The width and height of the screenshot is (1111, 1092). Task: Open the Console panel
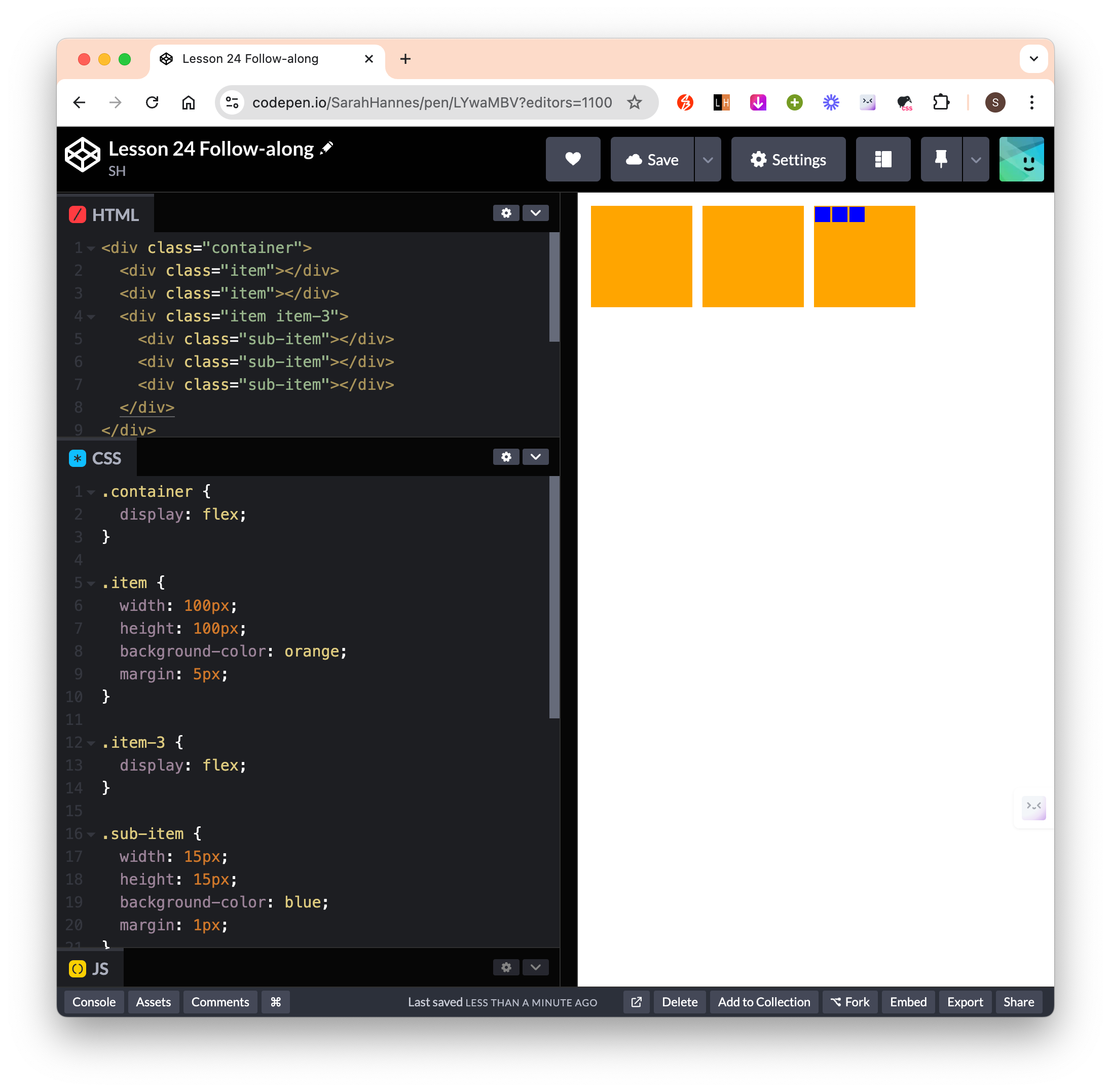pos(94,1002)
